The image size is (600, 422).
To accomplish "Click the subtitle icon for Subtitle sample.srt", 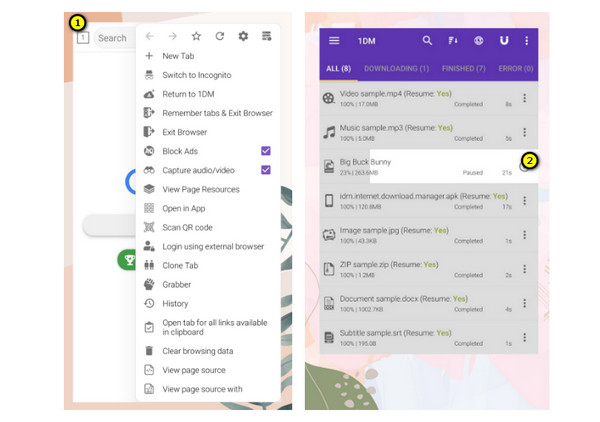I will (329, 337).
